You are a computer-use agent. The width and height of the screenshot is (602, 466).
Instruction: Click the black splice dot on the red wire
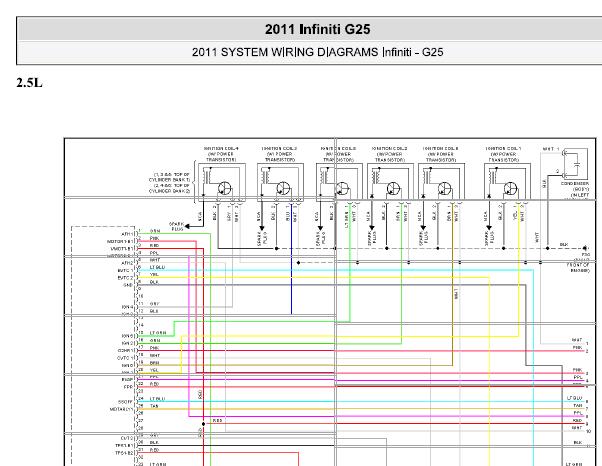(203, 424)
